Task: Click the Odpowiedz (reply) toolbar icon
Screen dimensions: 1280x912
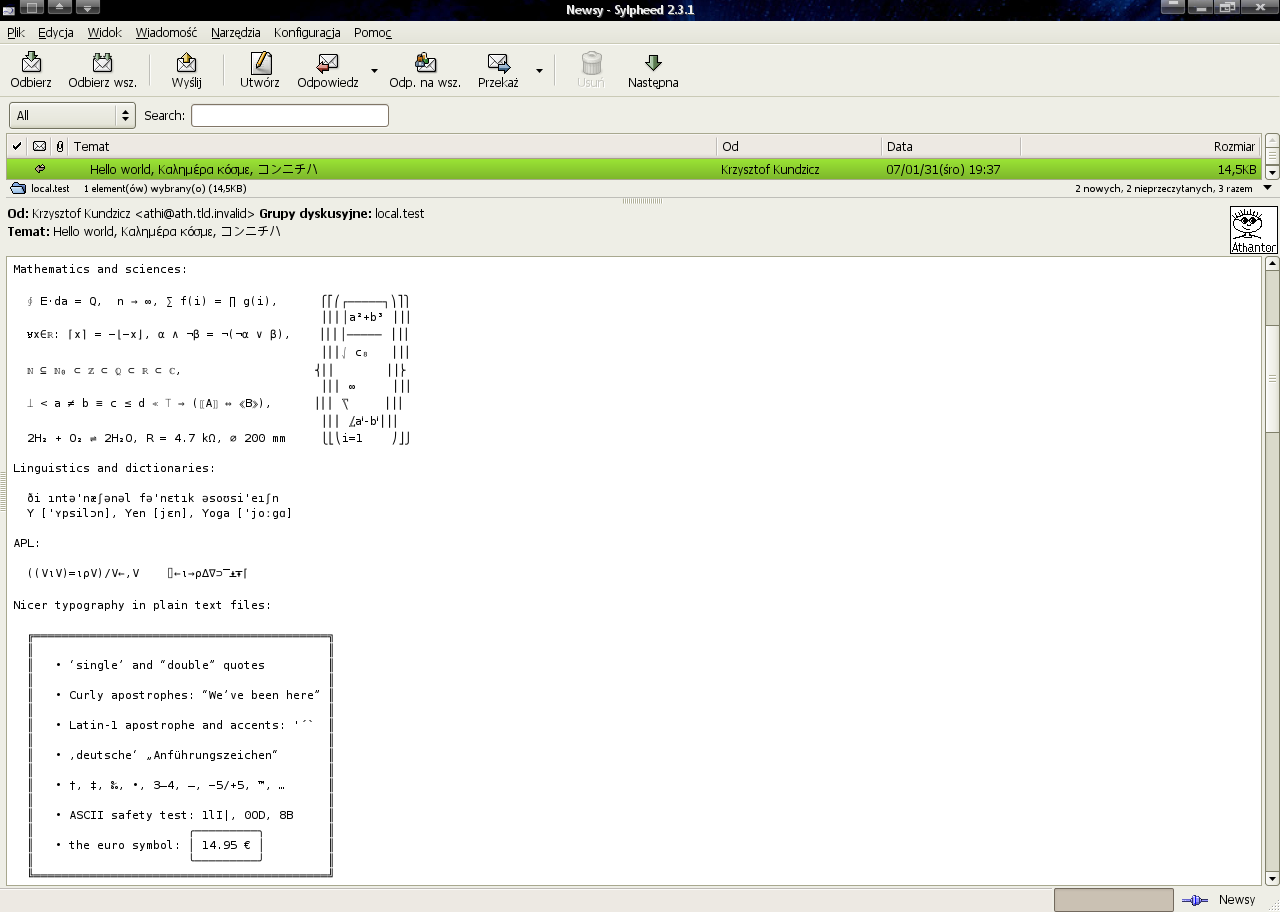Action: pyautogui.click(x=327, y=63)
